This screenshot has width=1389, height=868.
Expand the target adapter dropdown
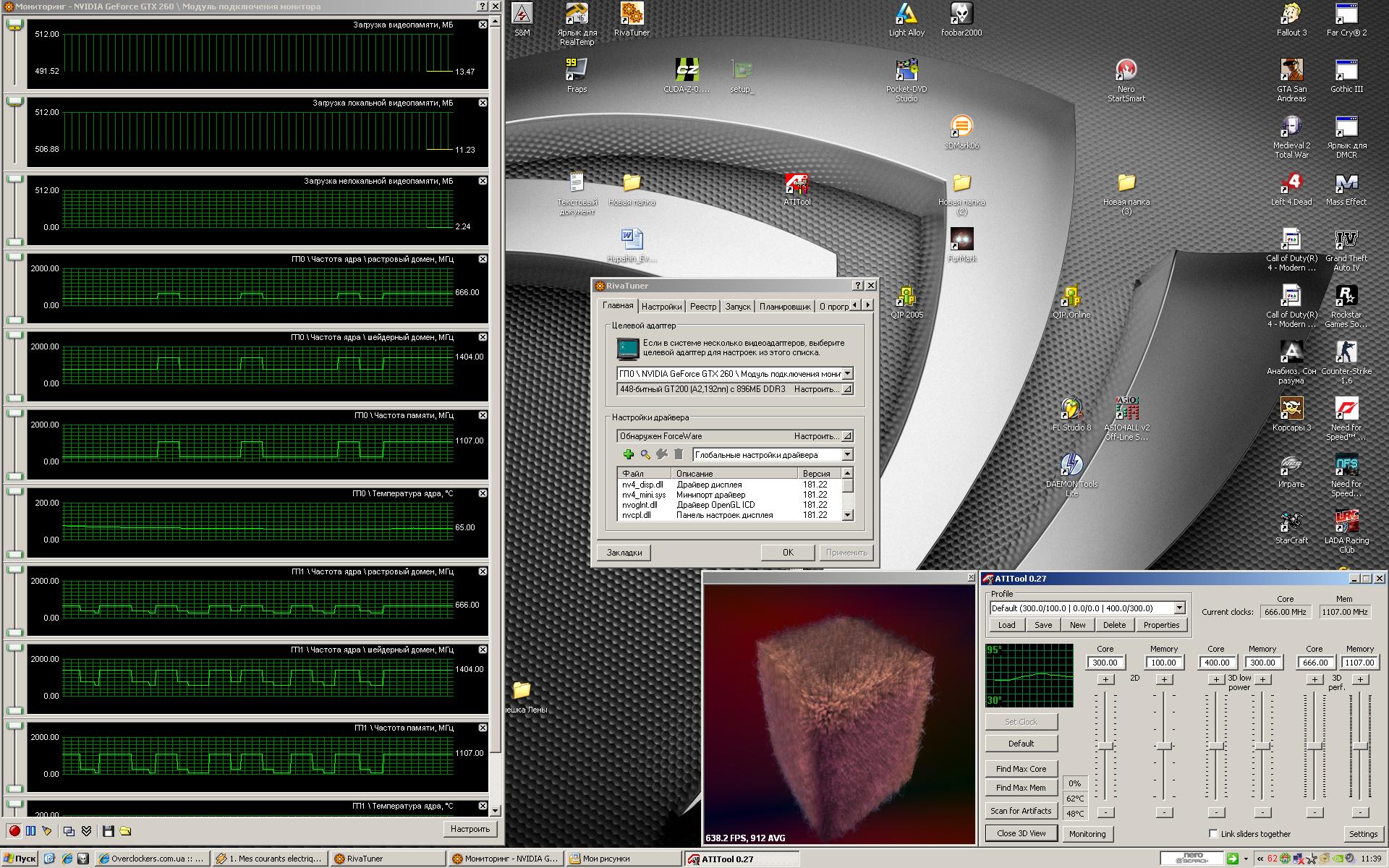(847, 373)
